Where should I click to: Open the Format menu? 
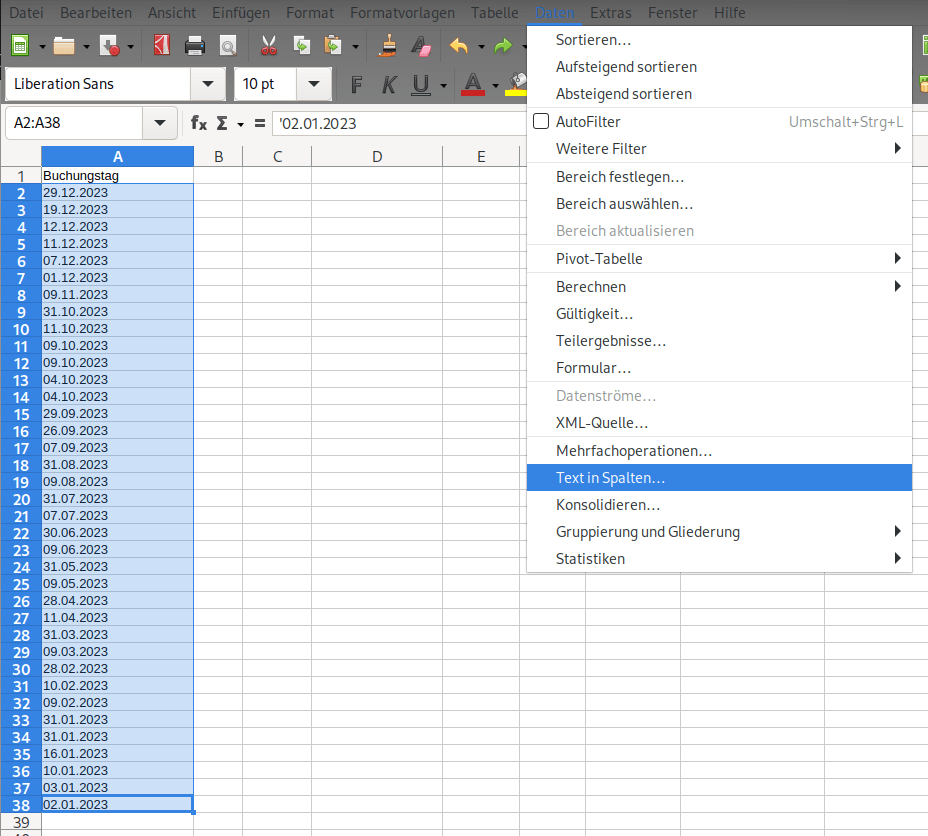click(x=310, y=12)
